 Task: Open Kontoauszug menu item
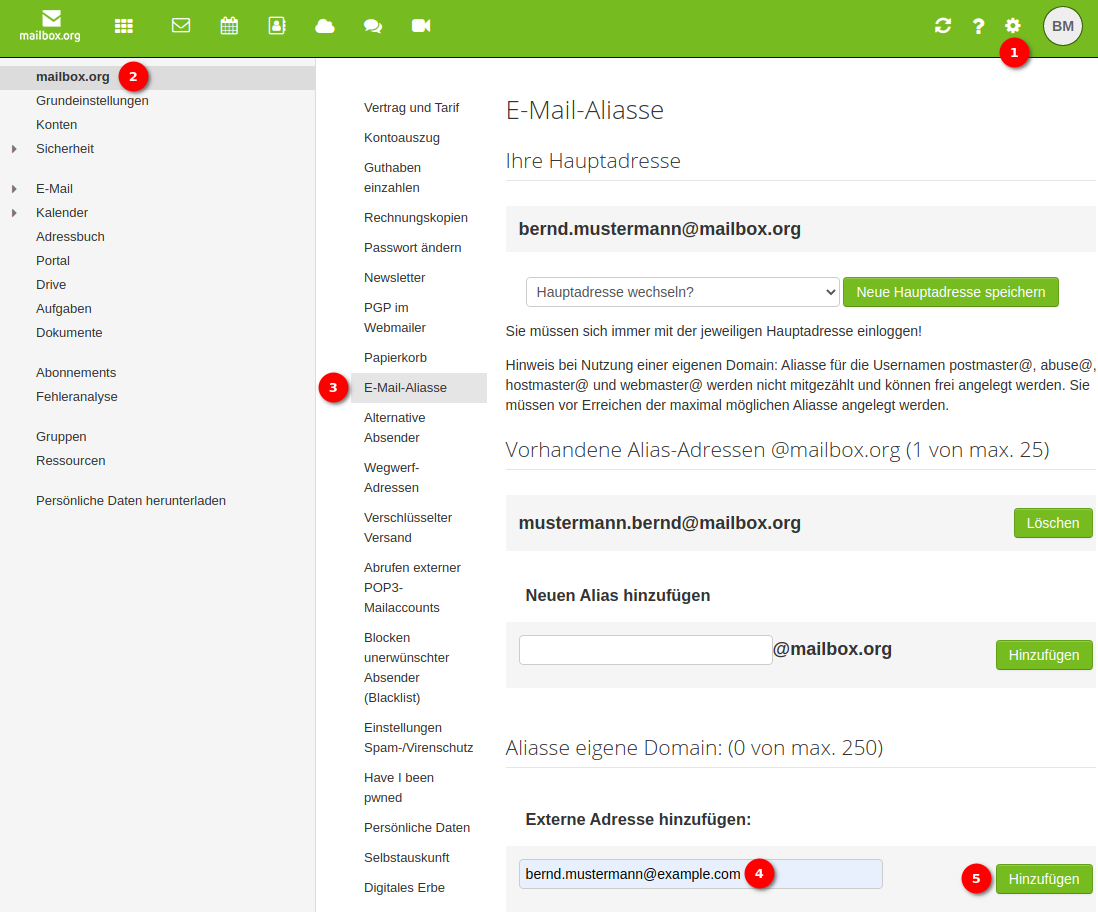tap(401, 137)
